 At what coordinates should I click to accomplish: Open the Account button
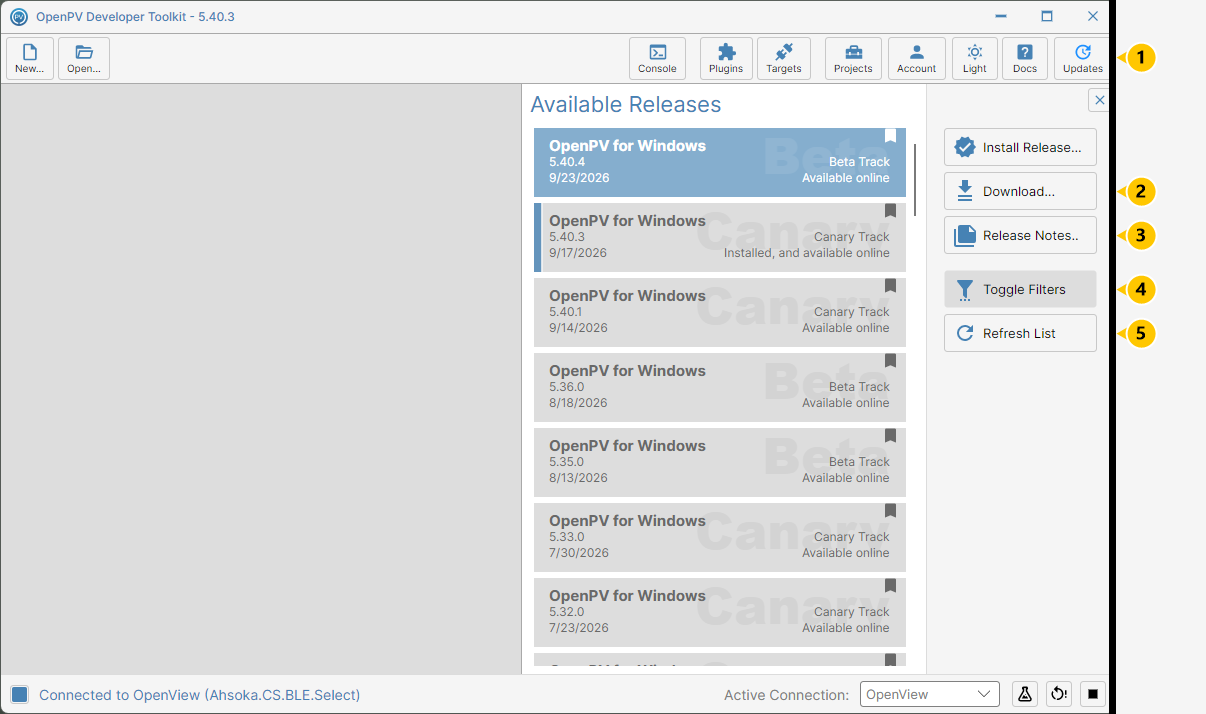pos(916,58)
